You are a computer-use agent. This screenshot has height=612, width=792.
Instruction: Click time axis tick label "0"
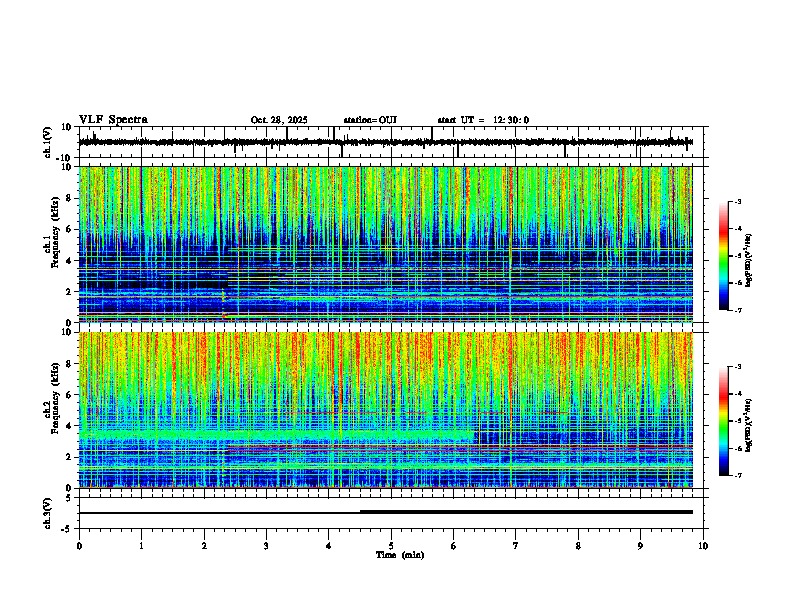pyautogui.click(x=79, y=546)
